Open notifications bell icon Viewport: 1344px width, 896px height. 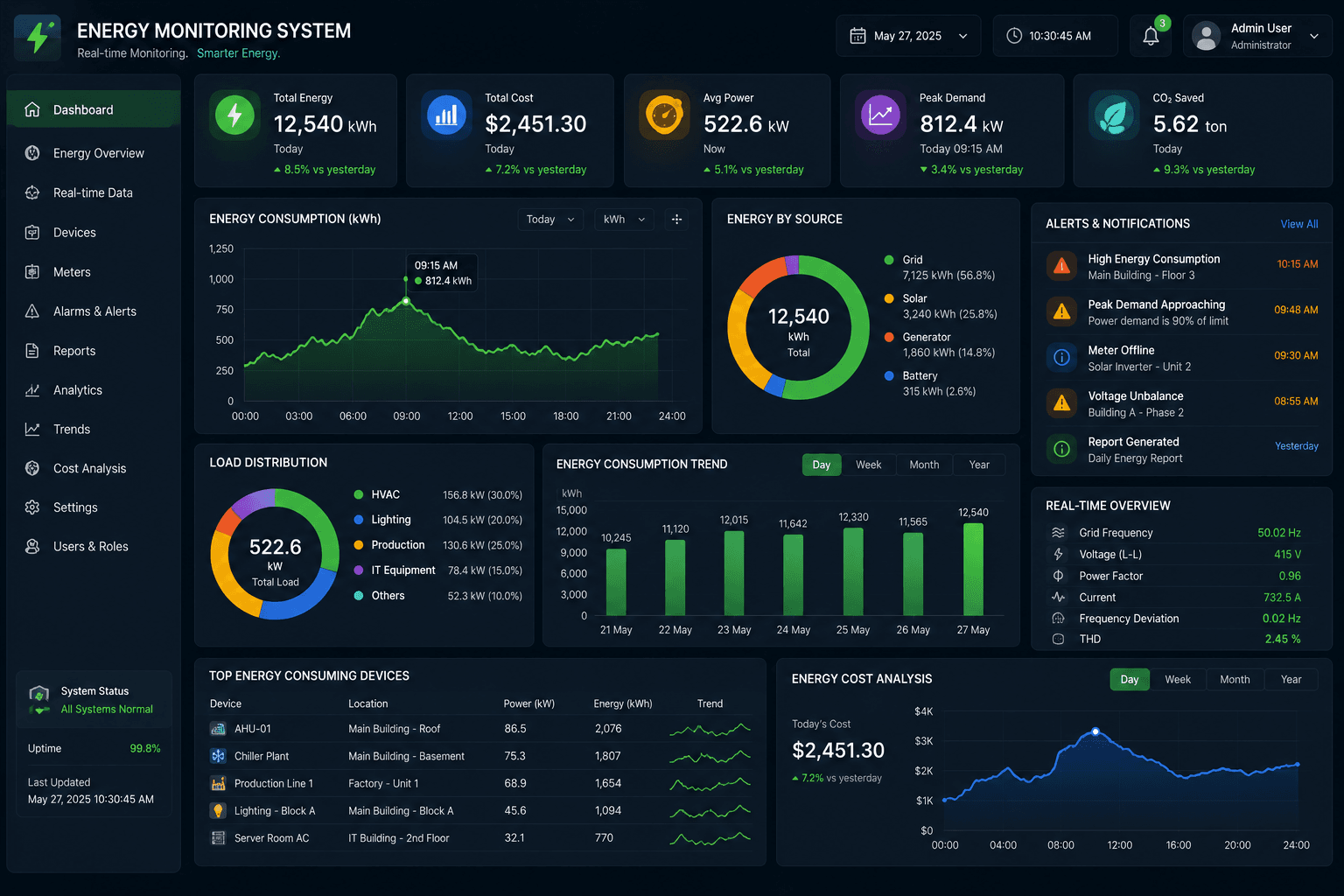pos(1151,36)
